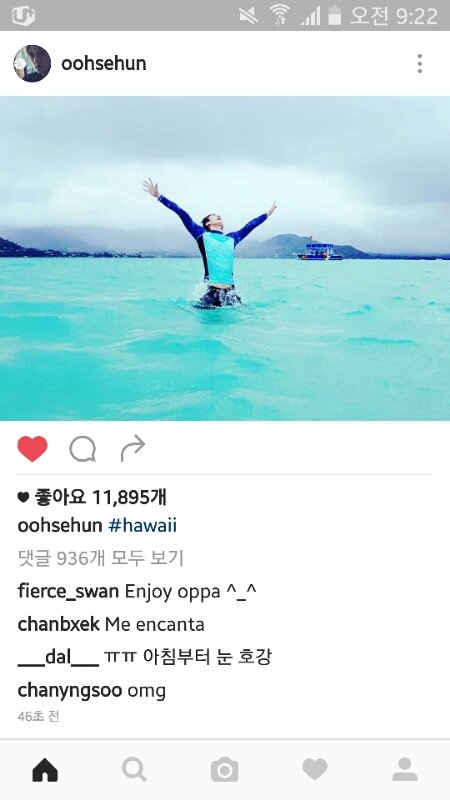Open the Profile tab person icon
This screenshot has height=800, width=450.
pyautogui.click(x=405, y=769)
